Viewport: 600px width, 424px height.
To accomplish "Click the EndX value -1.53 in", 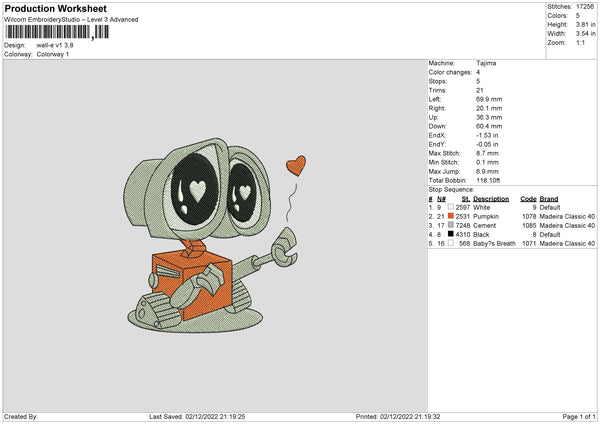I will pos(487,135).
